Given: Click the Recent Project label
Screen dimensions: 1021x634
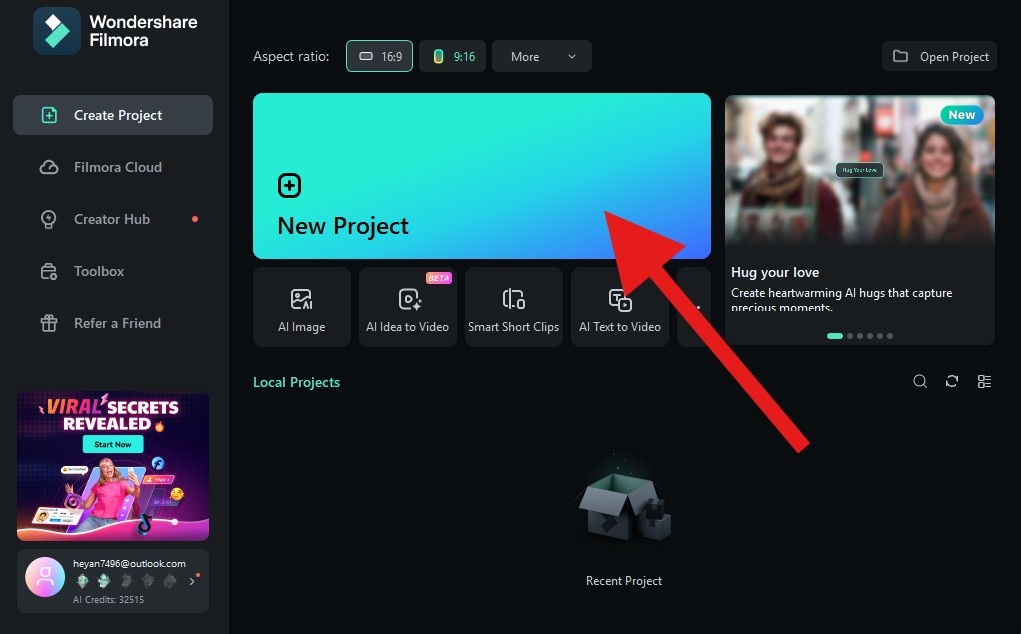Looking at the screenshot, I should pyautogui.click(x=624, y=581).
